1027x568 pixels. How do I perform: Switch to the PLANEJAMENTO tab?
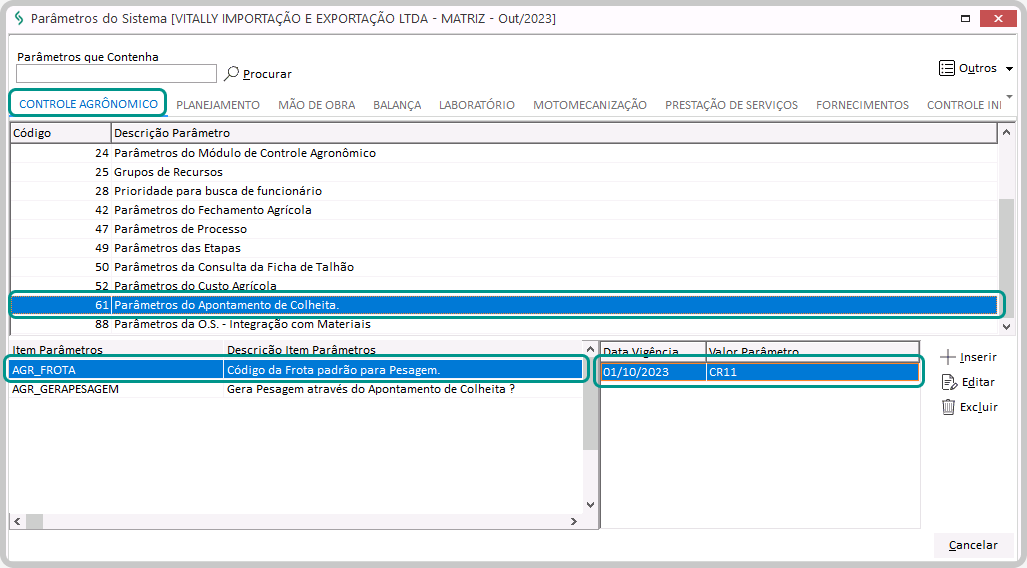click(x=218, y=105)
